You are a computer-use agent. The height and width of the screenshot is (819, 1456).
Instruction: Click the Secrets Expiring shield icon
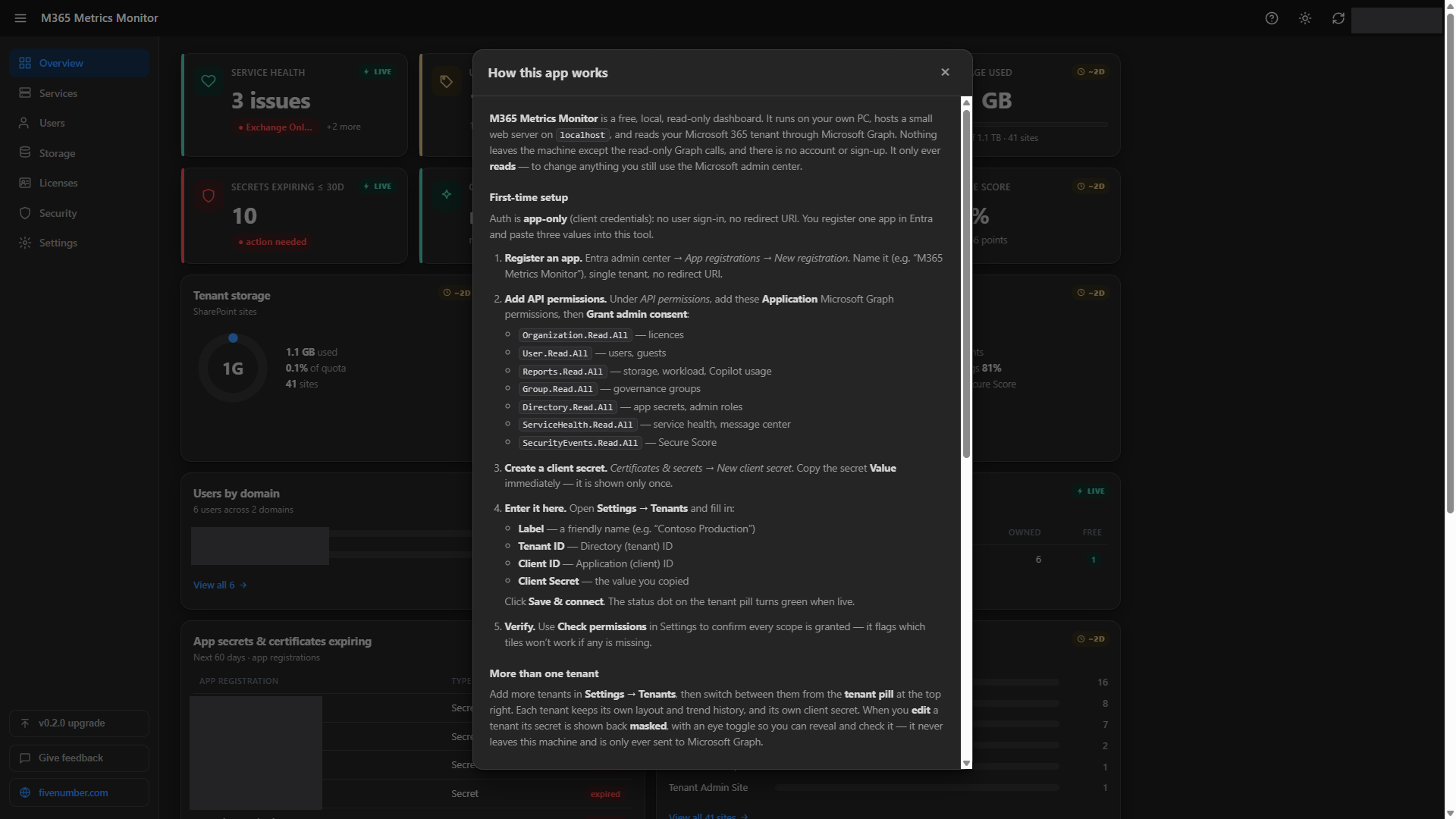[209, 196]
